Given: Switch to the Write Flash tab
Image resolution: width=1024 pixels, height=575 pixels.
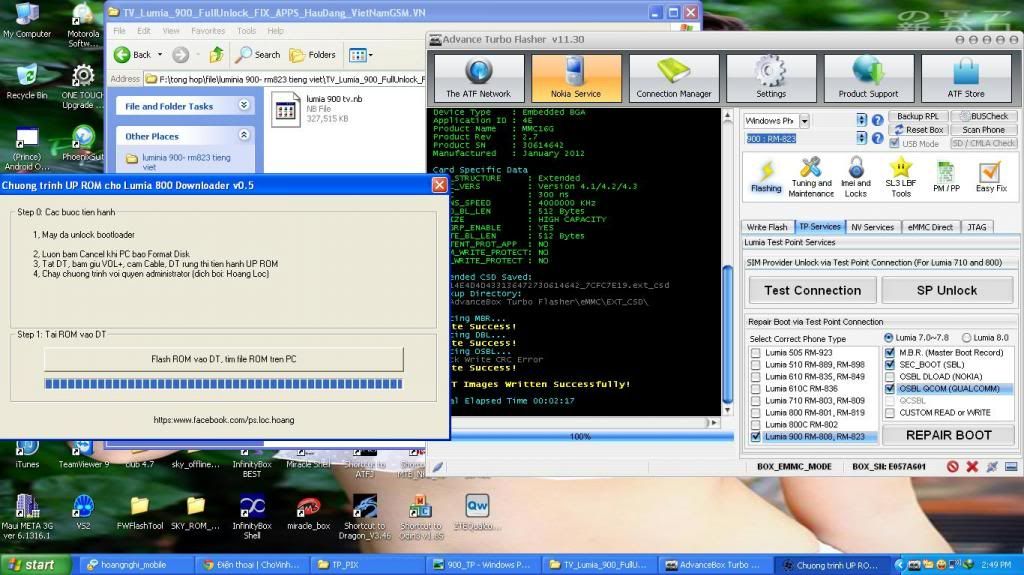Looking at the screenshot, I should coord(767,227).
